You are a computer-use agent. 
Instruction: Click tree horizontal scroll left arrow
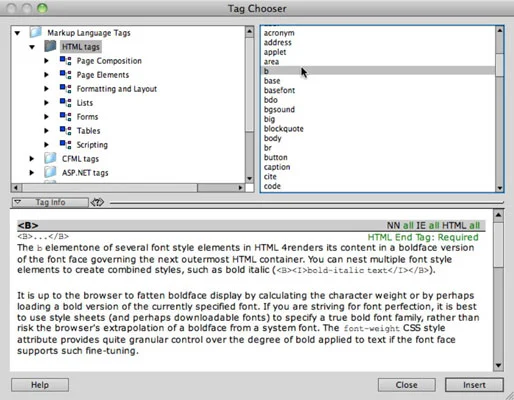pos(16,188)
